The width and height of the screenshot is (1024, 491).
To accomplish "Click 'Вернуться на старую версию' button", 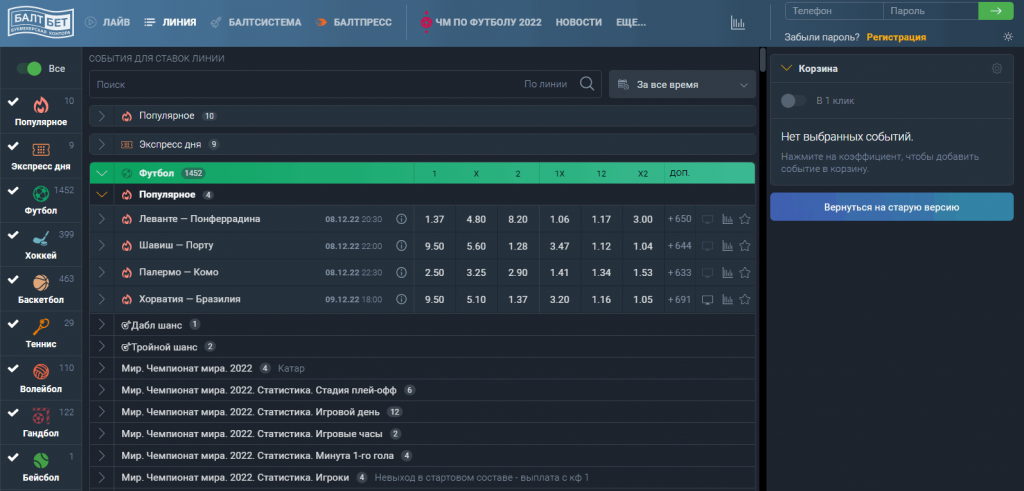I will [891, 207].
